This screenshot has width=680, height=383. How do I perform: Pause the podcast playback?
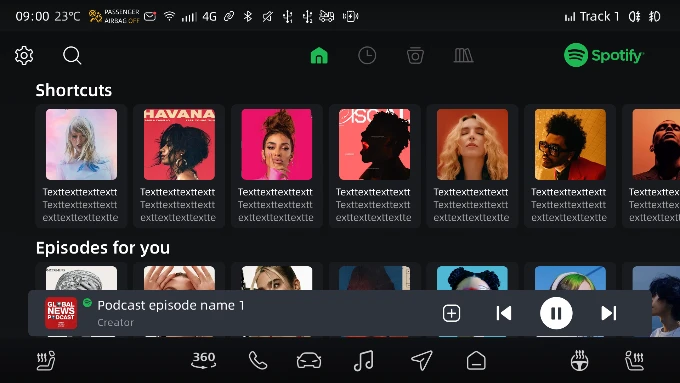[x=556, y=313]
